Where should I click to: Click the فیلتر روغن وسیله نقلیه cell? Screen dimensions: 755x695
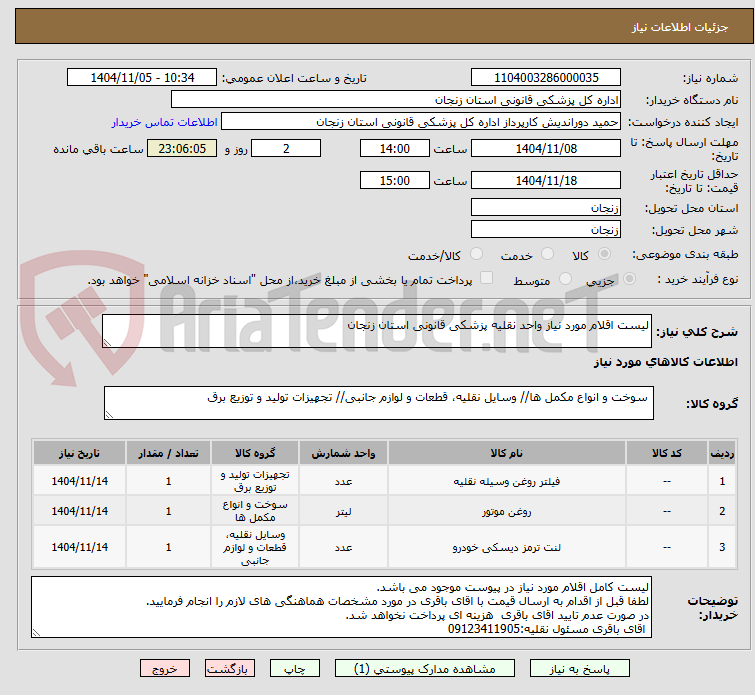pyautogui.click(x=507, y=481)
